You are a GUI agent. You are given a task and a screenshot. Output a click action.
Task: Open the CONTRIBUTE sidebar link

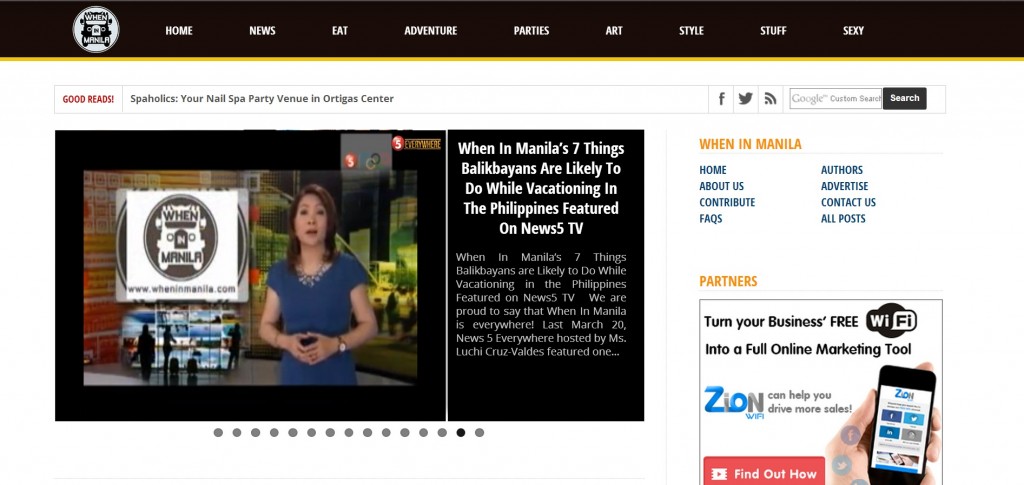tap(727, 202)
